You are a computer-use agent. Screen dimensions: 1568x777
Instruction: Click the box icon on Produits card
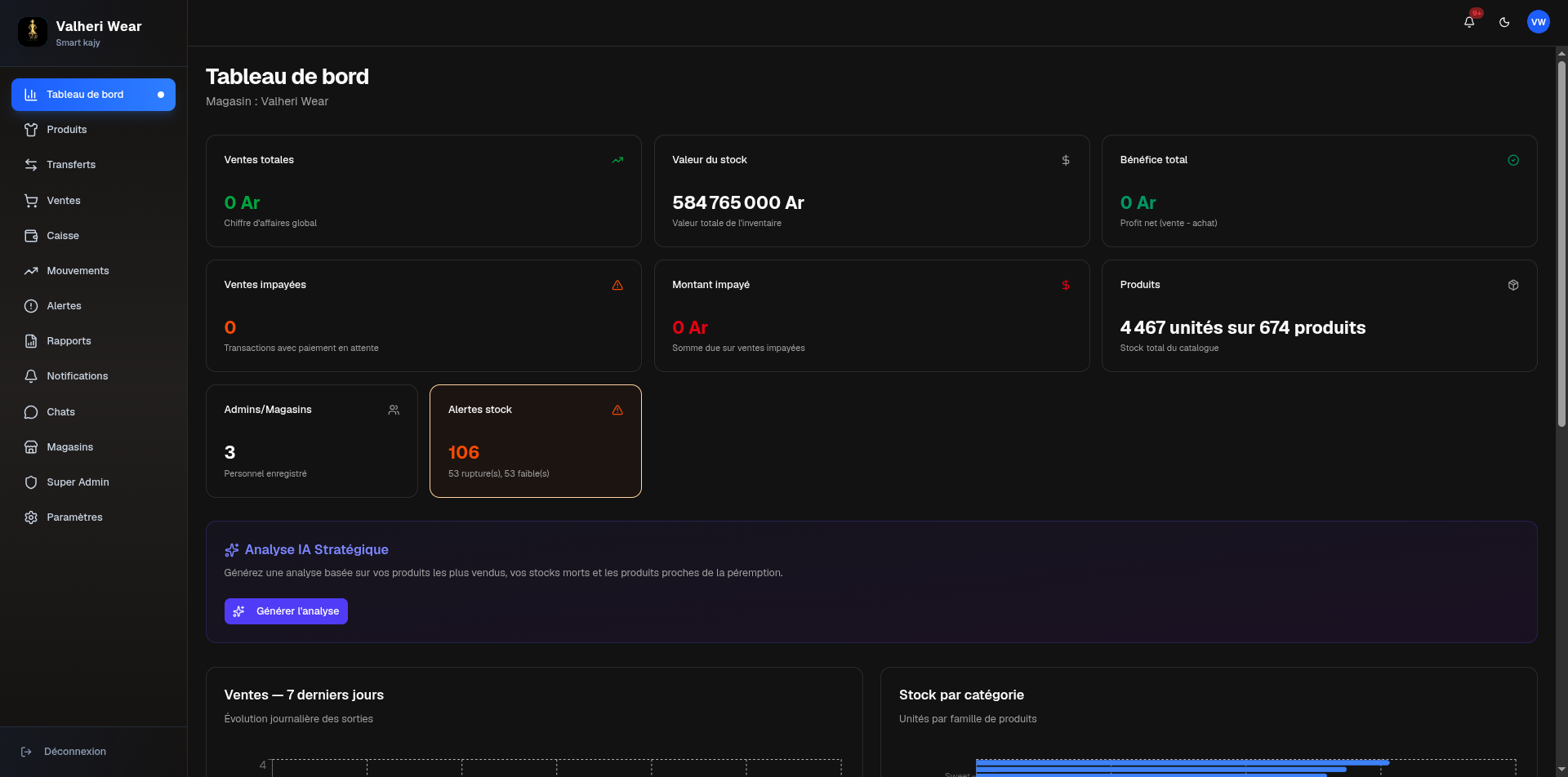[x=1513, y=285]
